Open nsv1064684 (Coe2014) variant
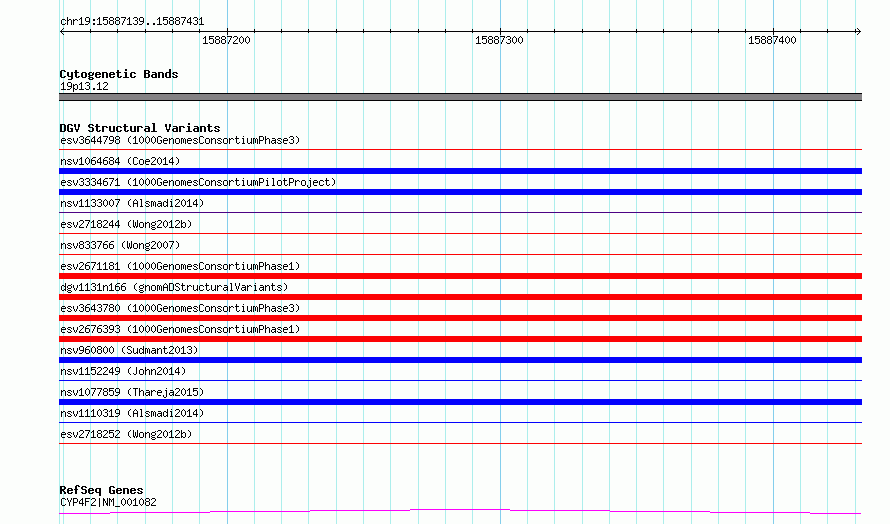 (120, 161)
